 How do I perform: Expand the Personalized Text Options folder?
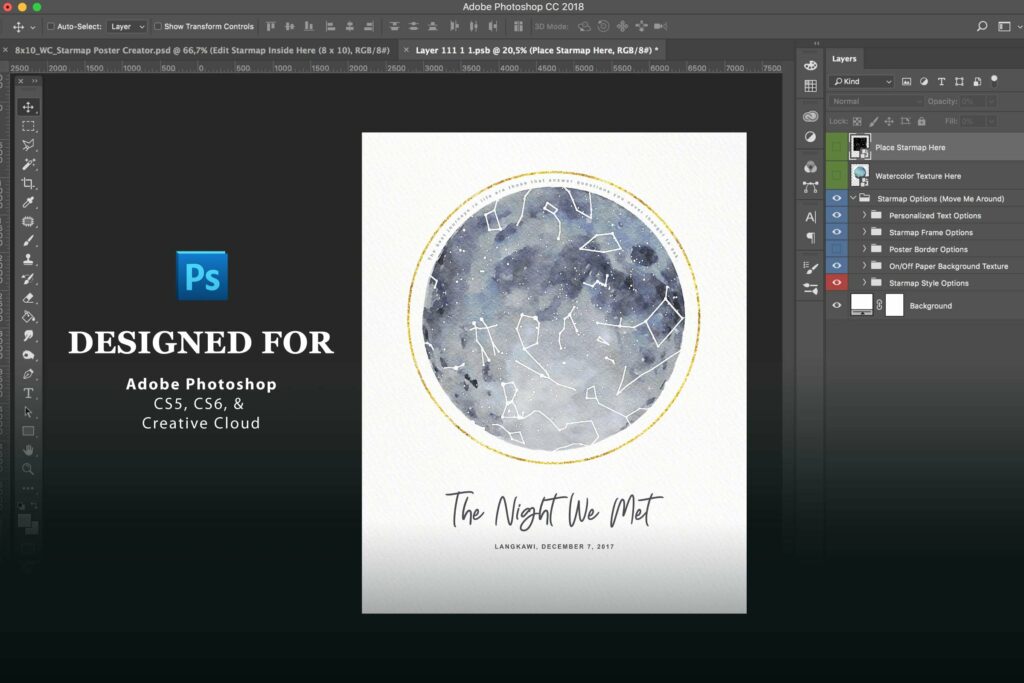865,215
